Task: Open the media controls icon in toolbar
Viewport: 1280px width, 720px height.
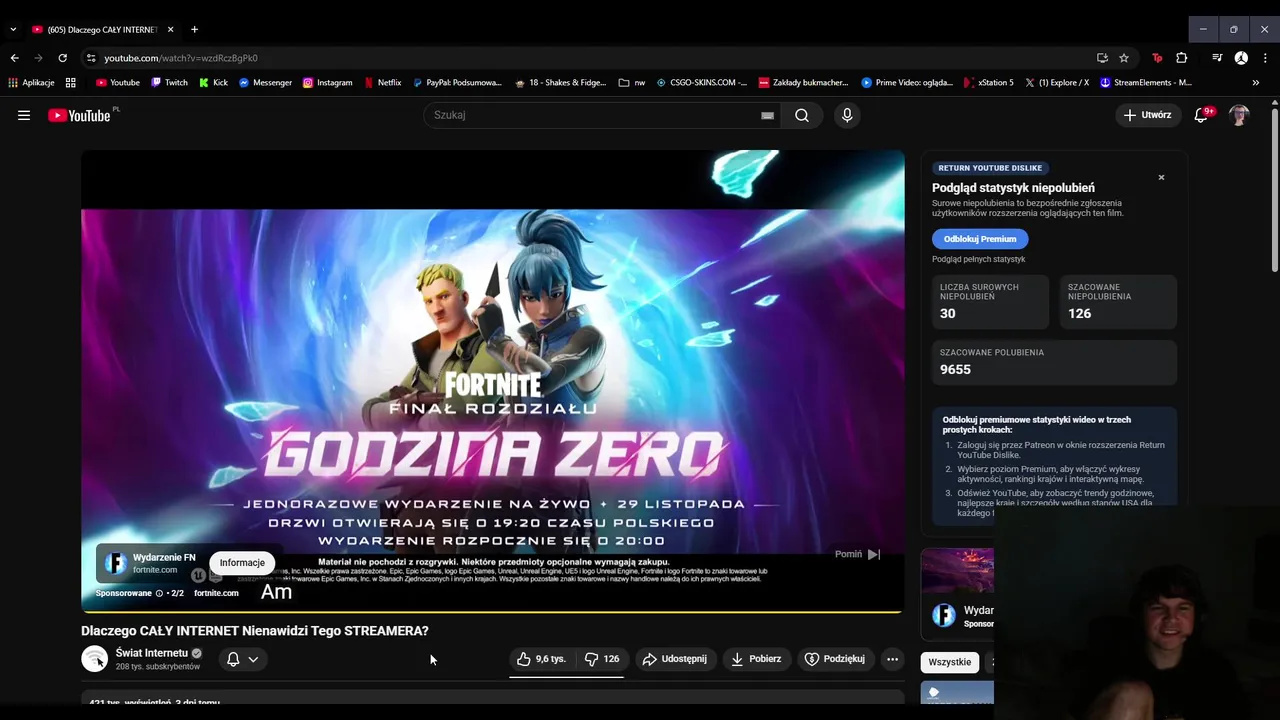Action: [1217, 58]
